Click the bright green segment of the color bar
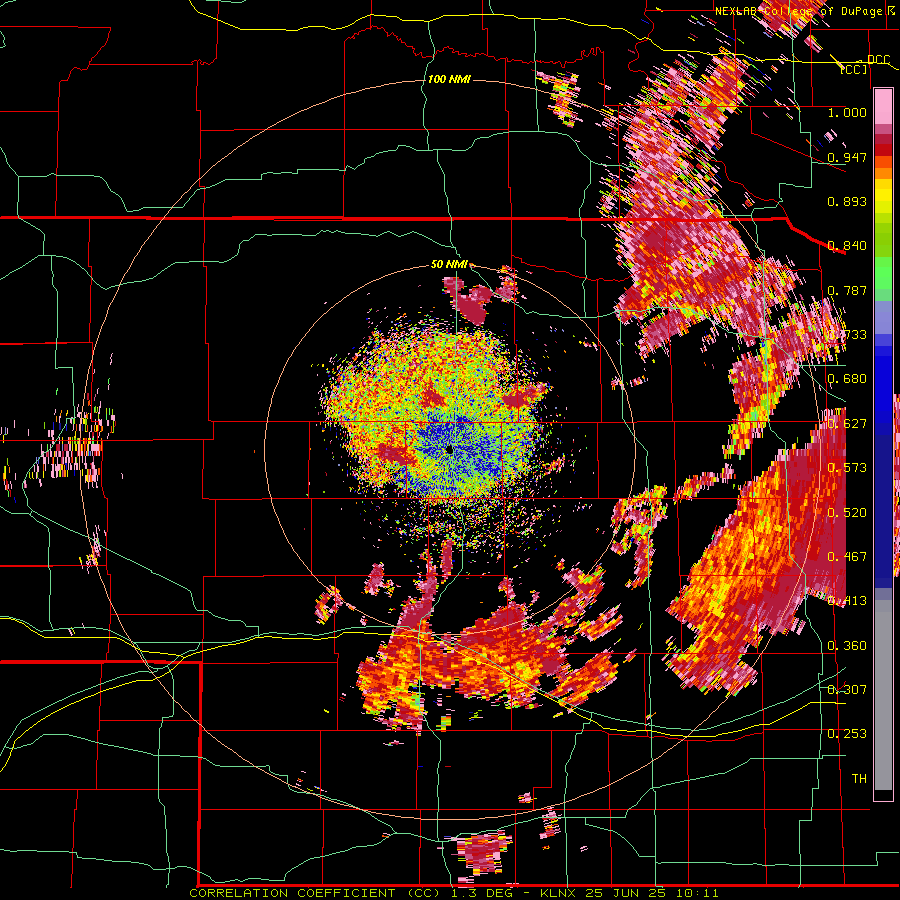Viewport: 900px width, 900px height. click(883, 273)
